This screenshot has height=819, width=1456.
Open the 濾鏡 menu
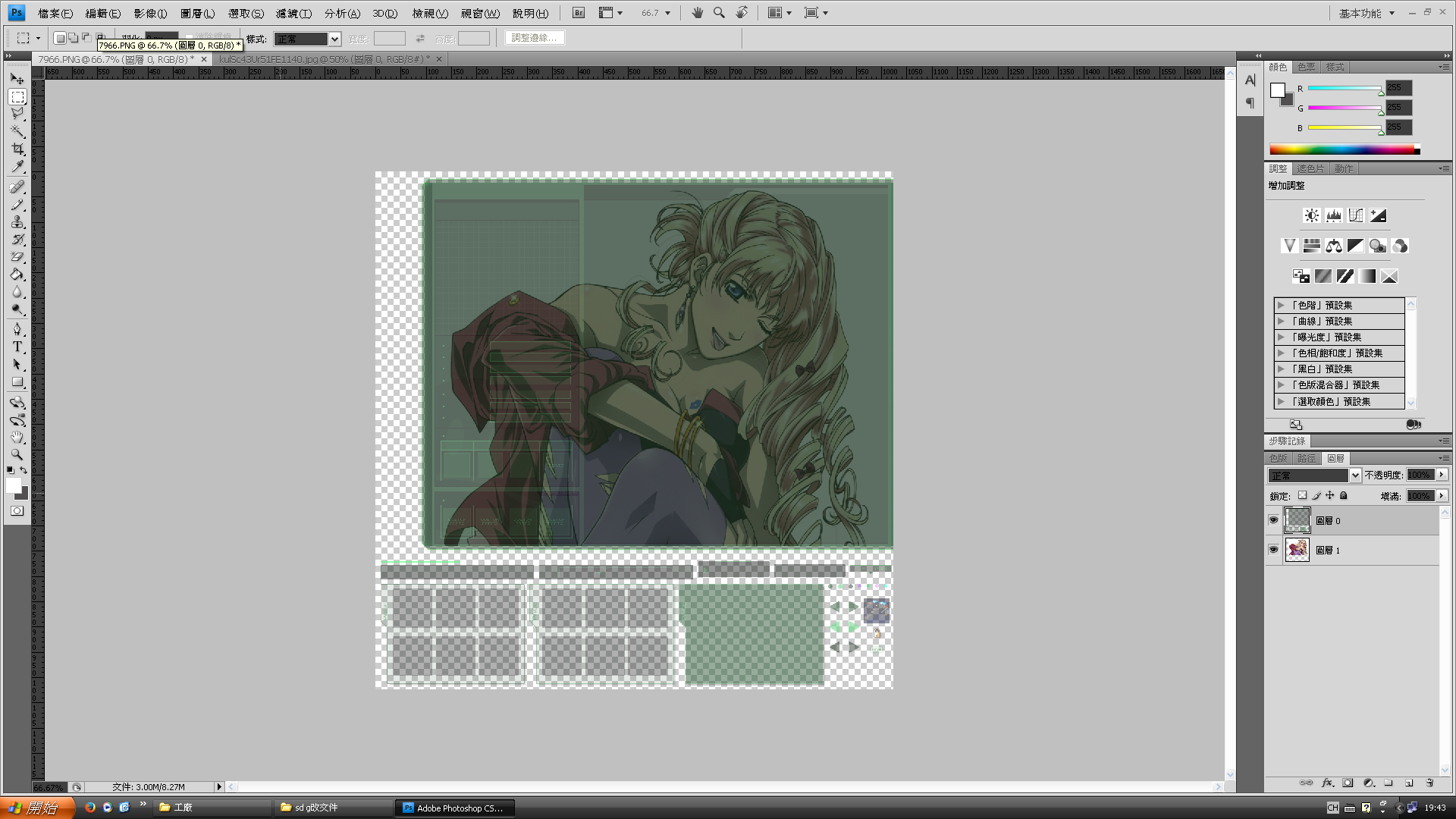click(293, 13)
